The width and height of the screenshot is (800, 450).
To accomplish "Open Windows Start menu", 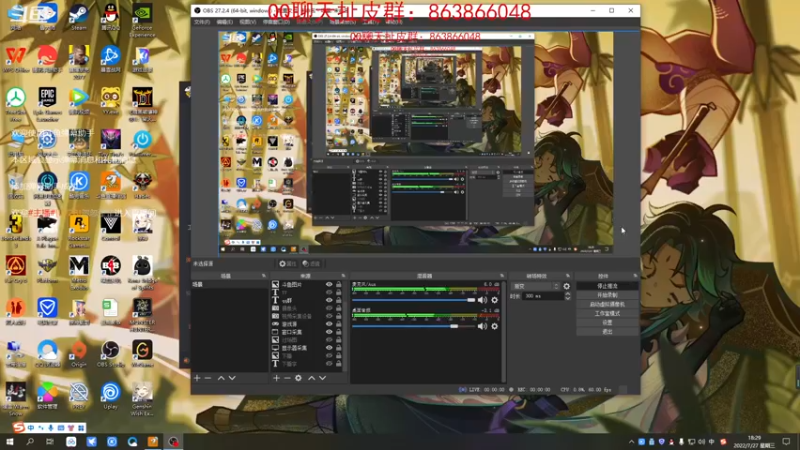I will pyautogui.click(x=10, y=441).
